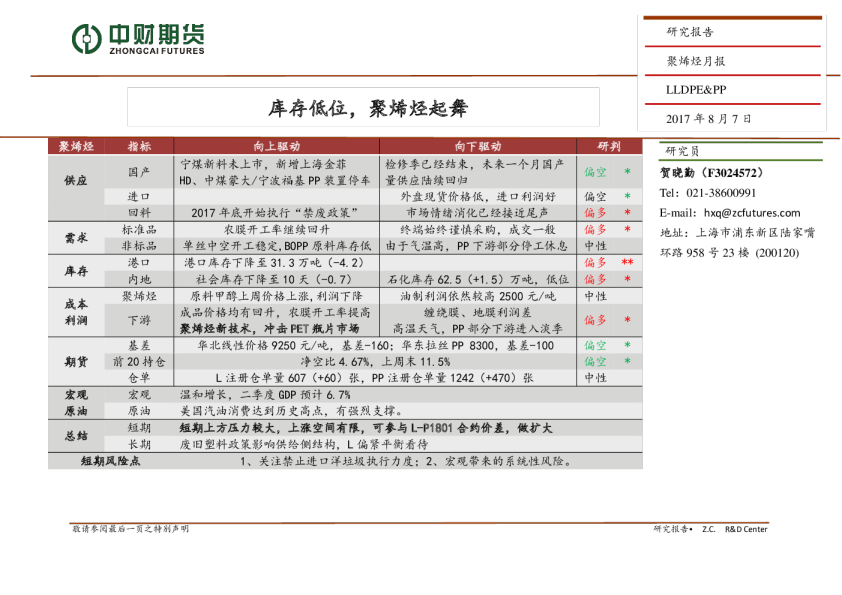Click the 基差 indicator cell
The width and height of the screenshot is (842, 595).
139,345
